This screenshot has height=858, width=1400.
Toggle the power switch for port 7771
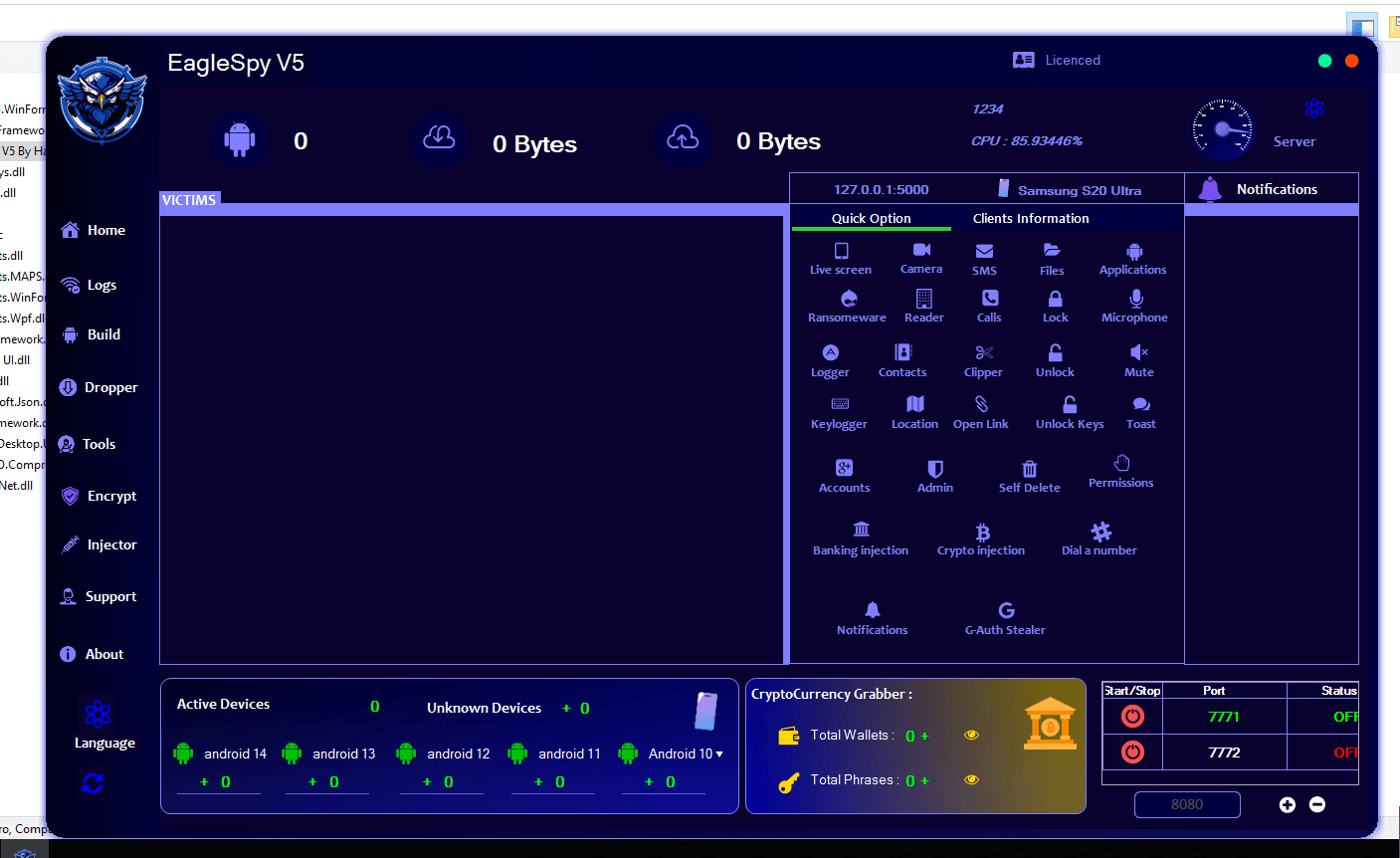pyautogui.click(x=1132, y=716)
